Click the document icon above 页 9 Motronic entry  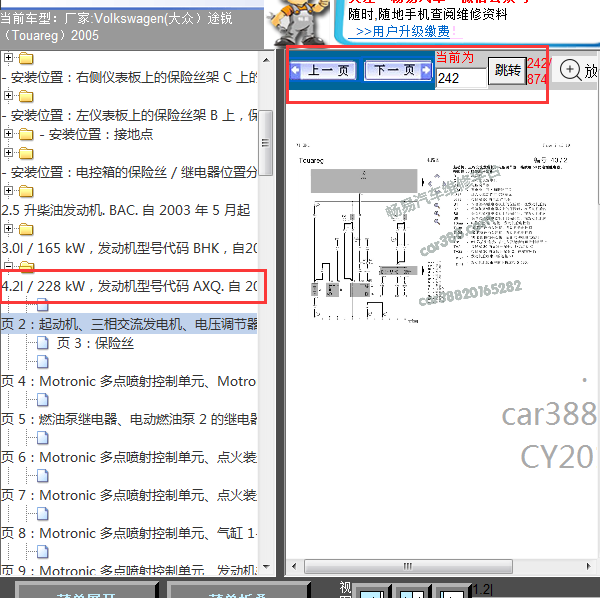pyautogui.click(x=42, y=552)
